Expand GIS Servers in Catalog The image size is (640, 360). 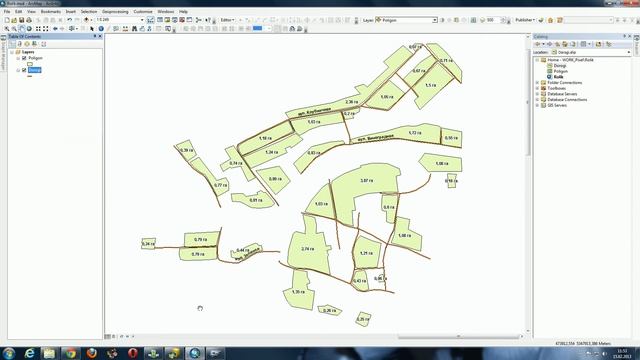pyautogui.click(x=538, y=105)
